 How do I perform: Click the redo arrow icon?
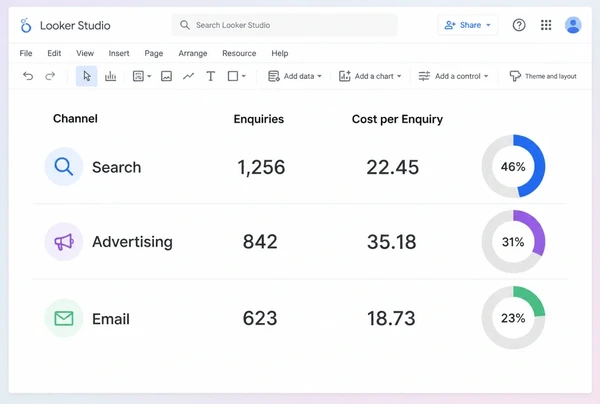pyautogui.click(x=50, y=76)
